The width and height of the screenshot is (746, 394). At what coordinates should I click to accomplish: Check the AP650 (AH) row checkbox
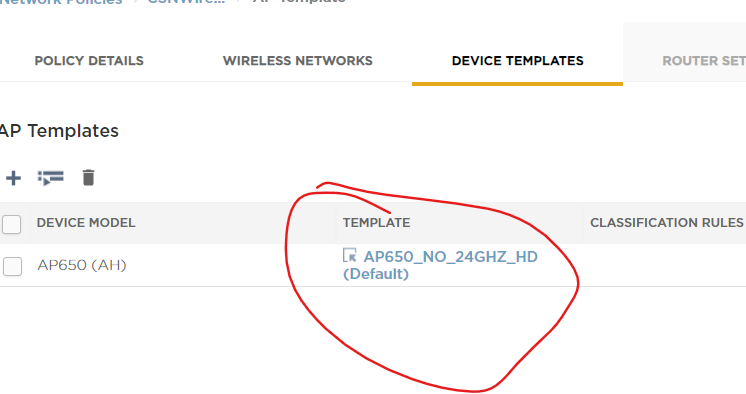tap(12, 266)
